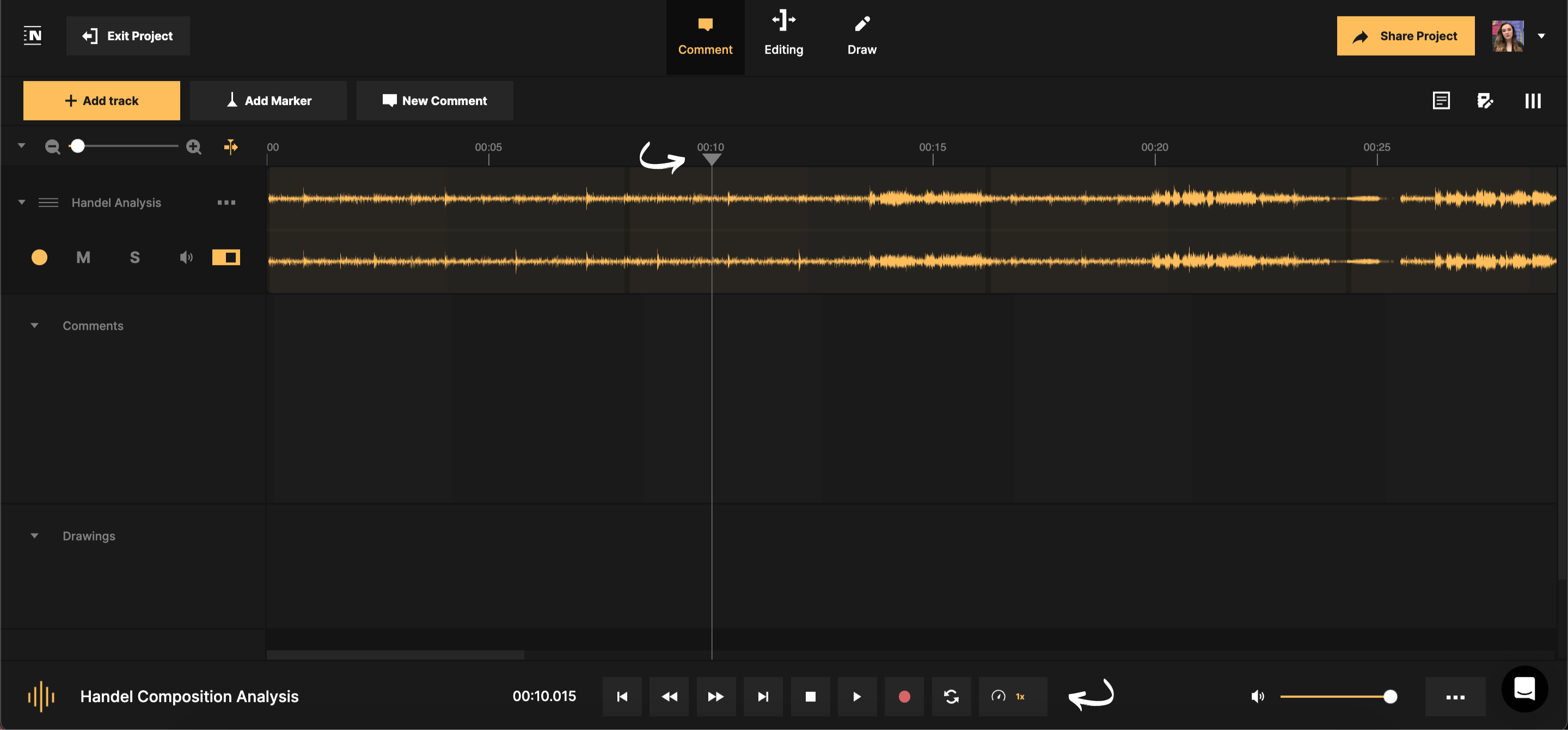Open the columns layout icon top right
This screenshot has width=1568, height=730.
point(1533,100)
